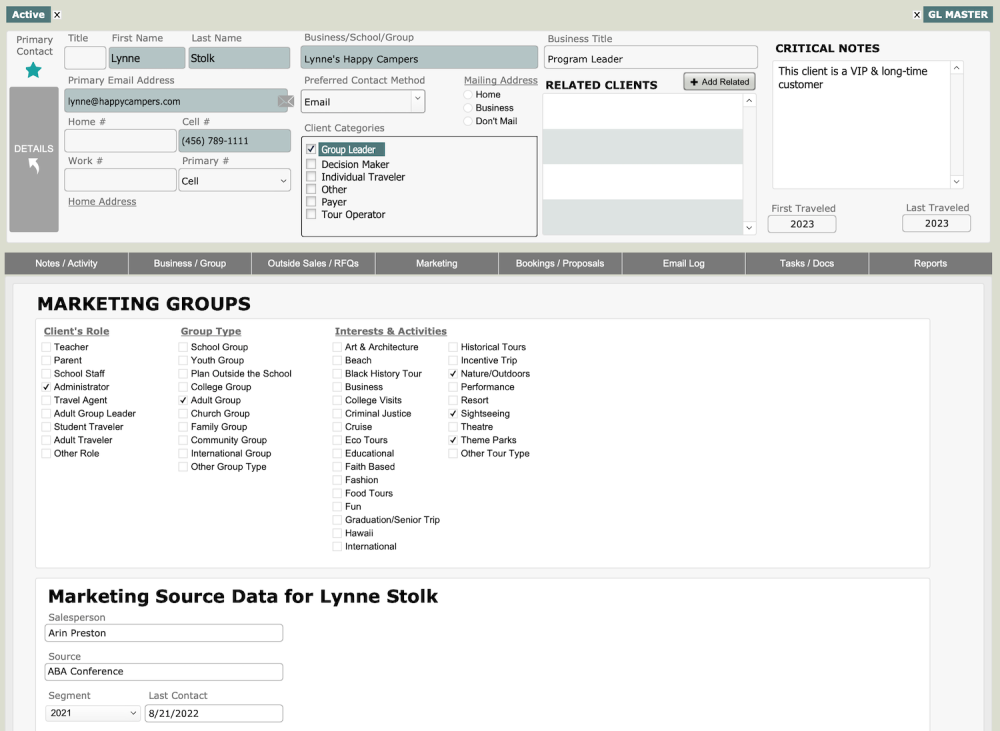Open the Bookings / Proposals tab

[x=560, y=263]
